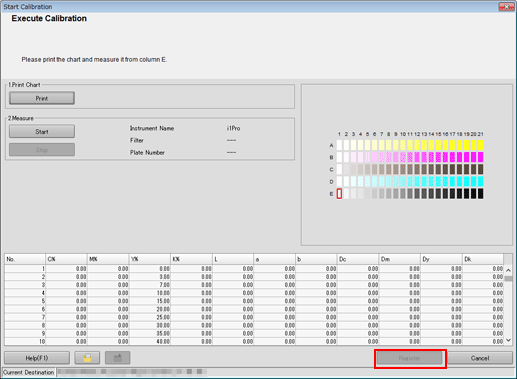The width and height of the screenshot is (517, 379).
Task: Click the K% column header
Action: click(191, 259)
